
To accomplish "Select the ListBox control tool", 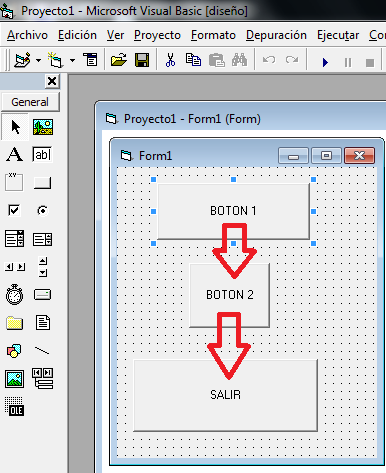I will click(x=42, y=239).
